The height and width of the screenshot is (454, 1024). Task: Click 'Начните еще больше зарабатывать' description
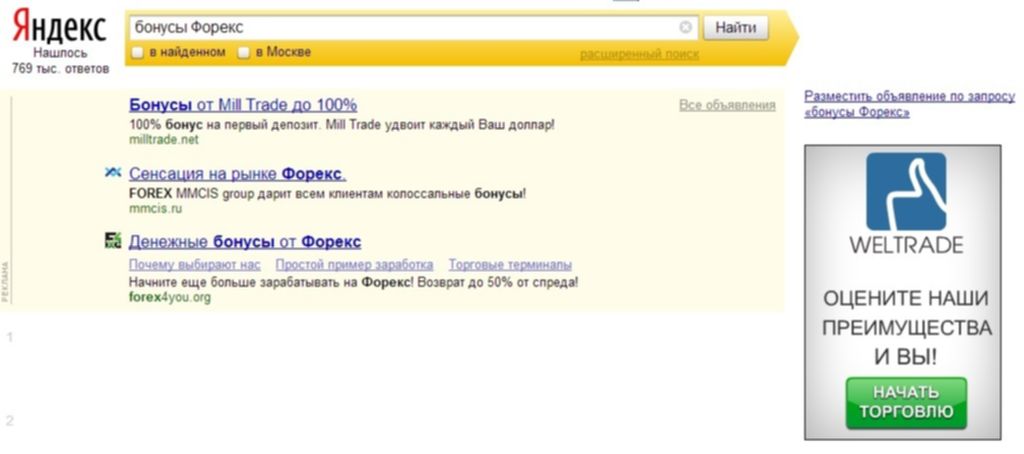(x=353, y=282)
